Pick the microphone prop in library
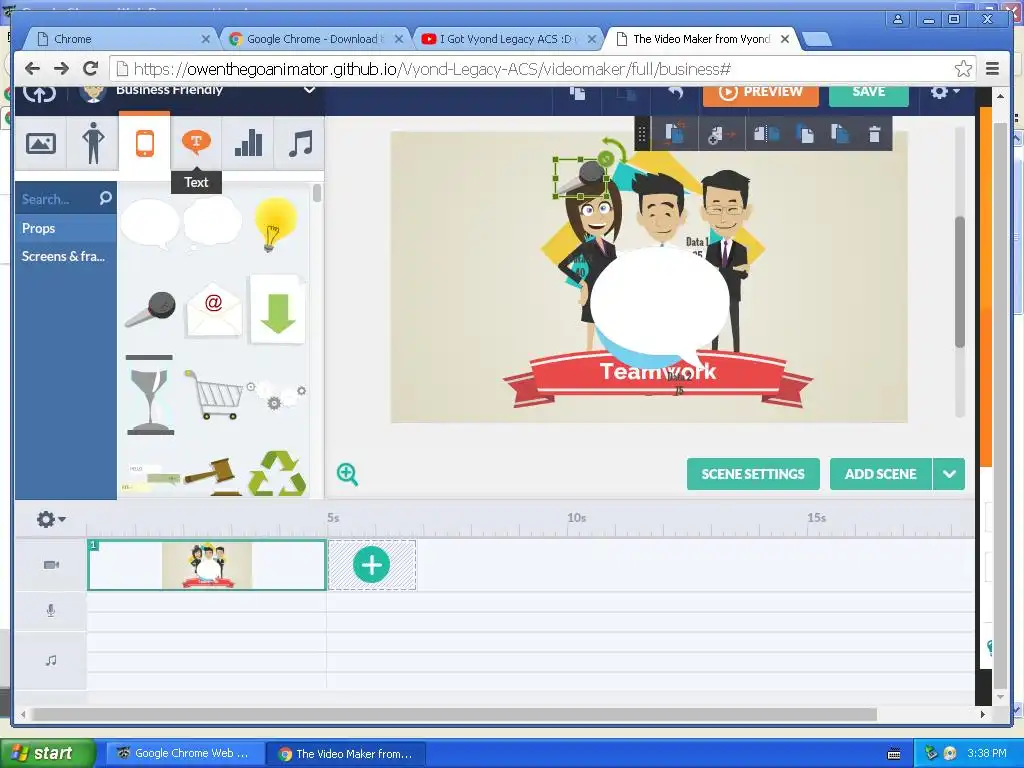Viewport: 1024px width, 768px height. (151, 310)
